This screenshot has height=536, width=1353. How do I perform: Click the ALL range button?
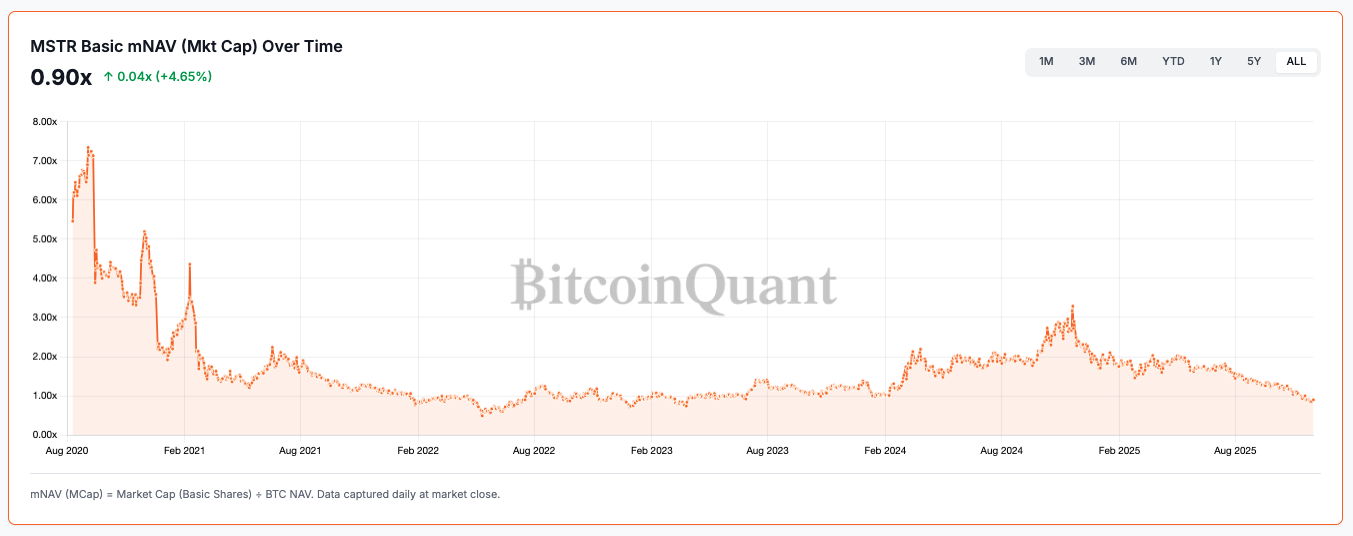pos(1296,62)
